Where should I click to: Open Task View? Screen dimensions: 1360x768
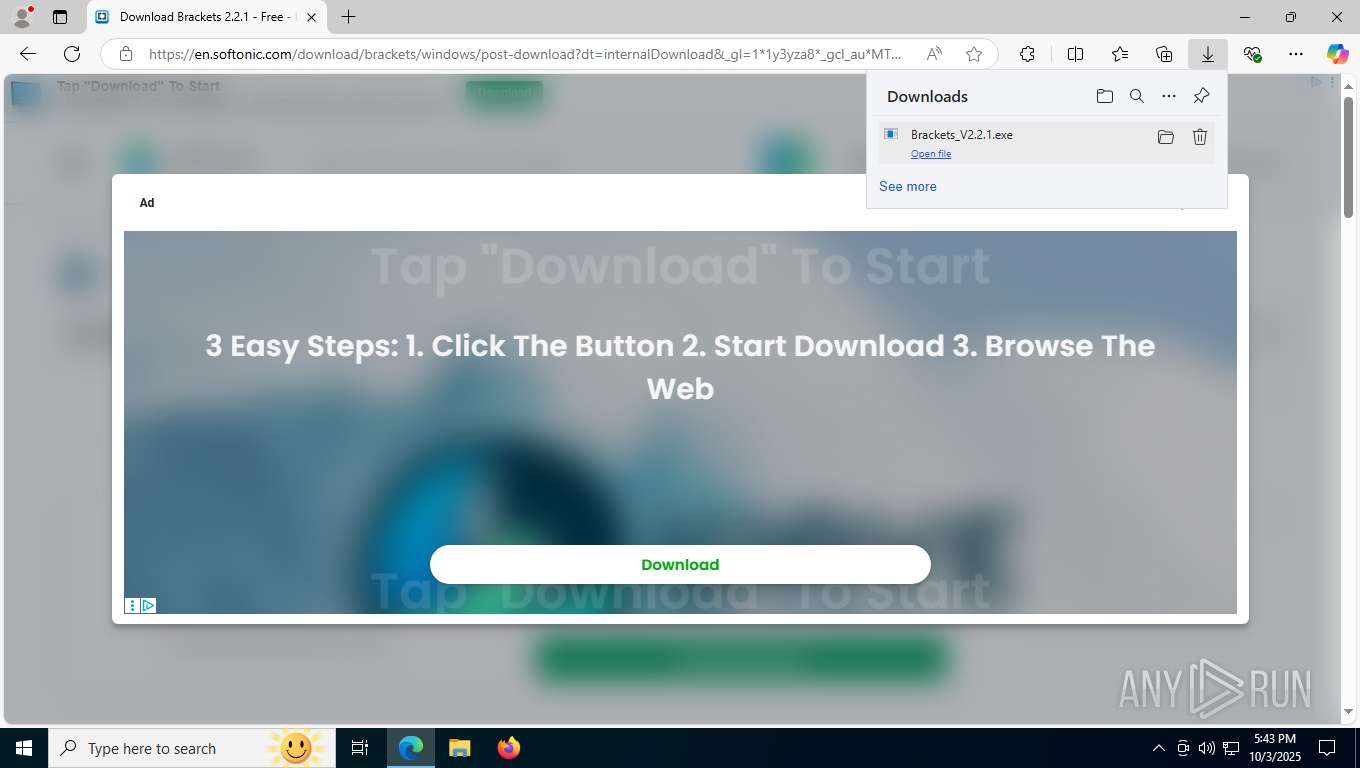click(x=360, y=748)
